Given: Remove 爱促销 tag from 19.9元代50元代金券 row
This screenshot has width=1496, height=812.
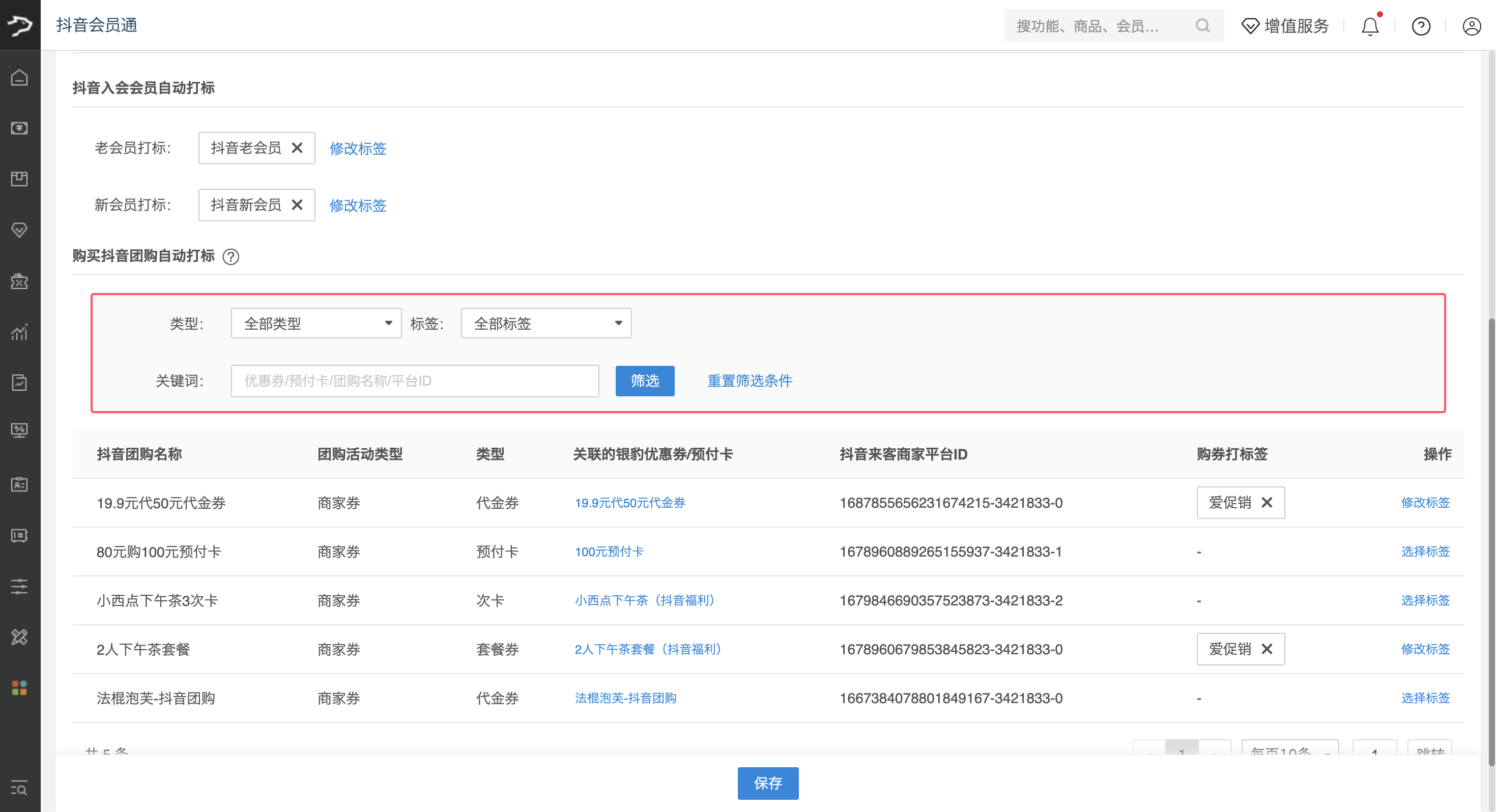Looking at the screenshot, I should (1267, 503).
